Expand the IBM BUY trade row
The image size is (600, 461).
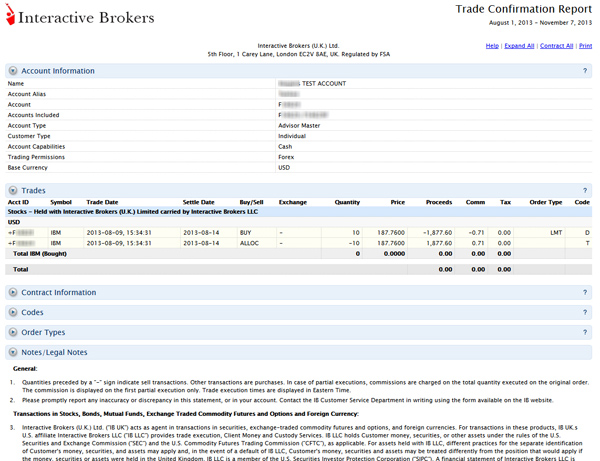pos(10,232)
